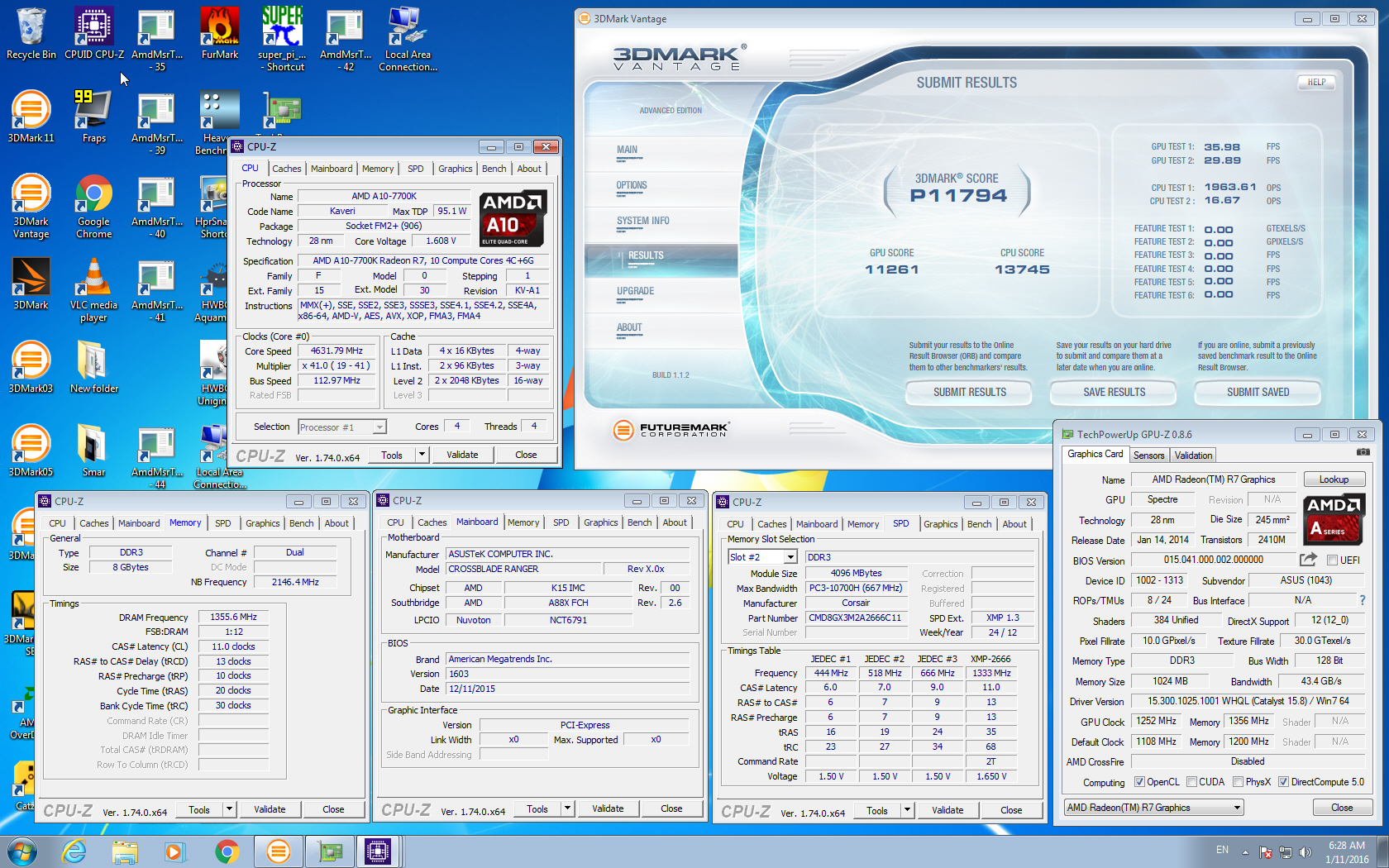Select the ABOUT menu in 3DMark Vantage
The width and height of the screenshot is (1389, 868).
click(629, 328)
